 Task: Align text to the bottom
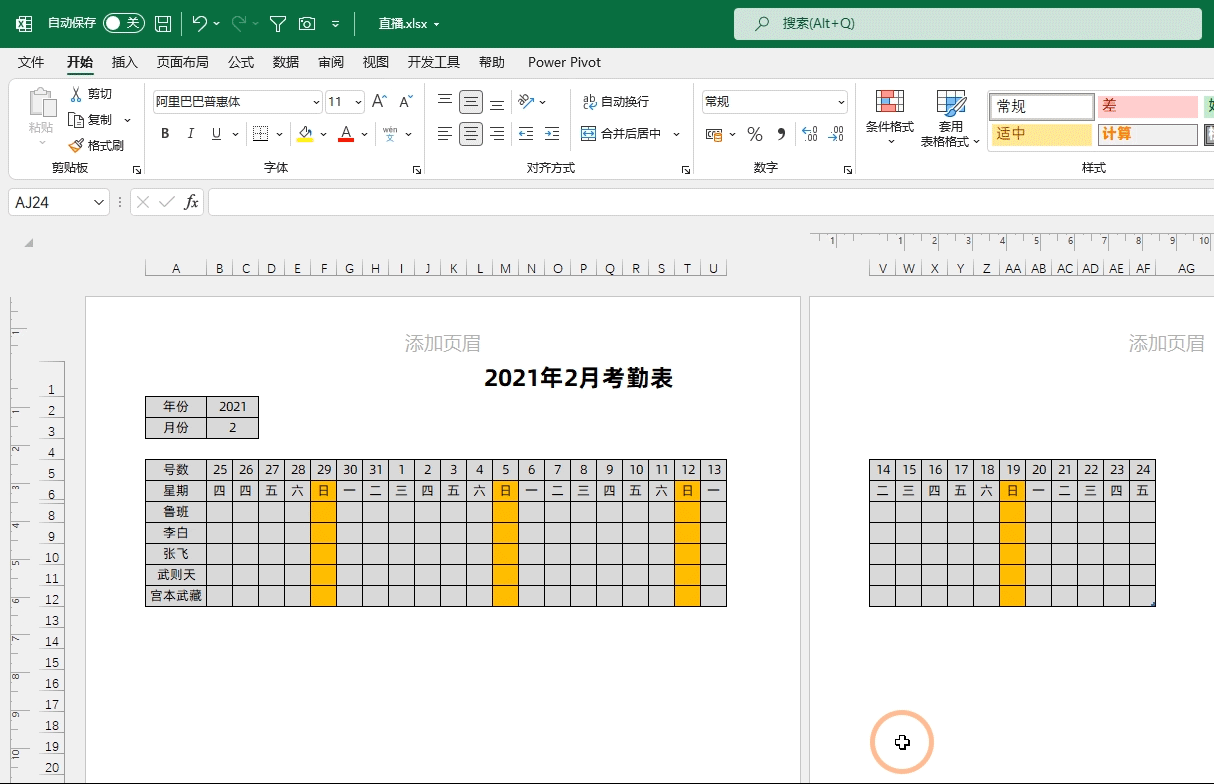pyautogui.click(x=497, y=102)
